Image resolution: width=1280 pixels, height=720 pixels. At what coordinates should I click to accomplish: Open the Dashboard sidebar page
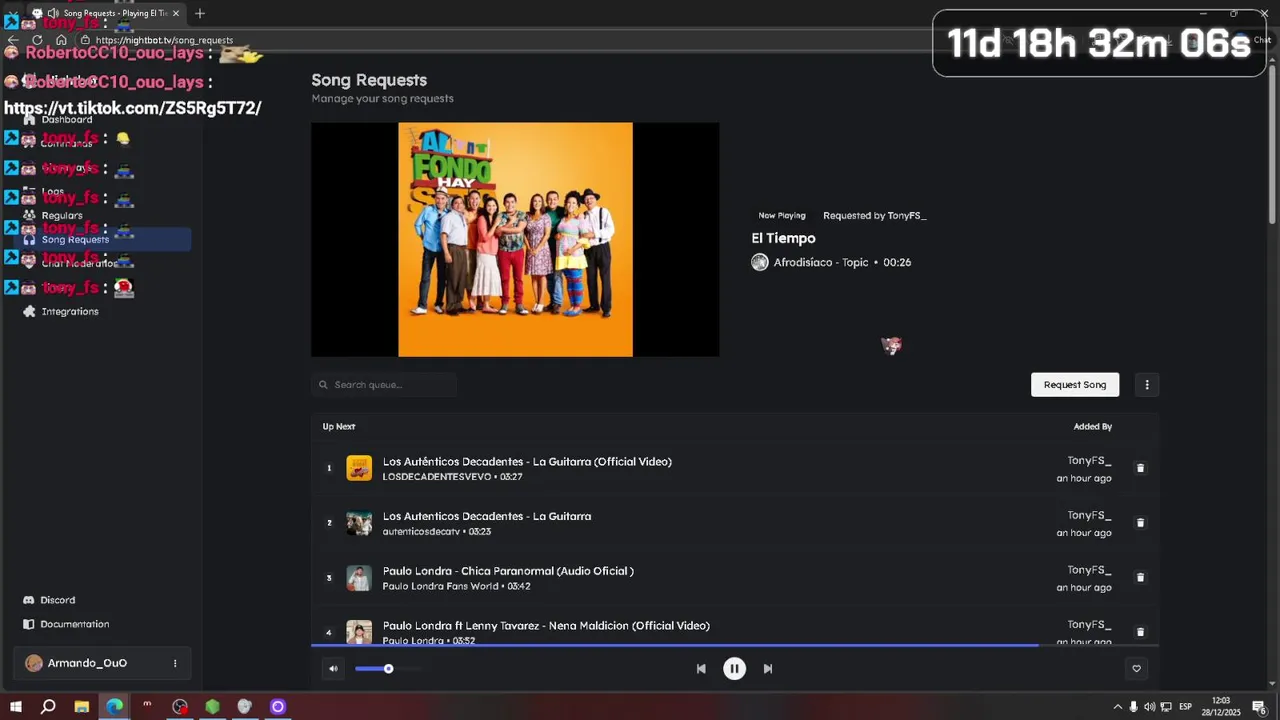pos(59,120)
